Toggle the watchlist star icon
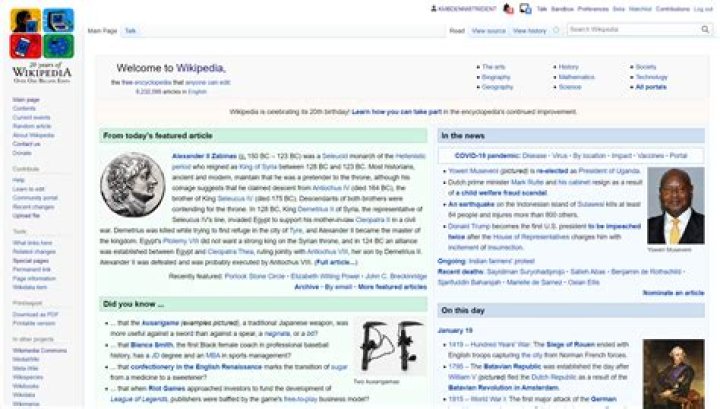Image resolution: width=720 pixels, height=409 pixels. coord(556,30)
